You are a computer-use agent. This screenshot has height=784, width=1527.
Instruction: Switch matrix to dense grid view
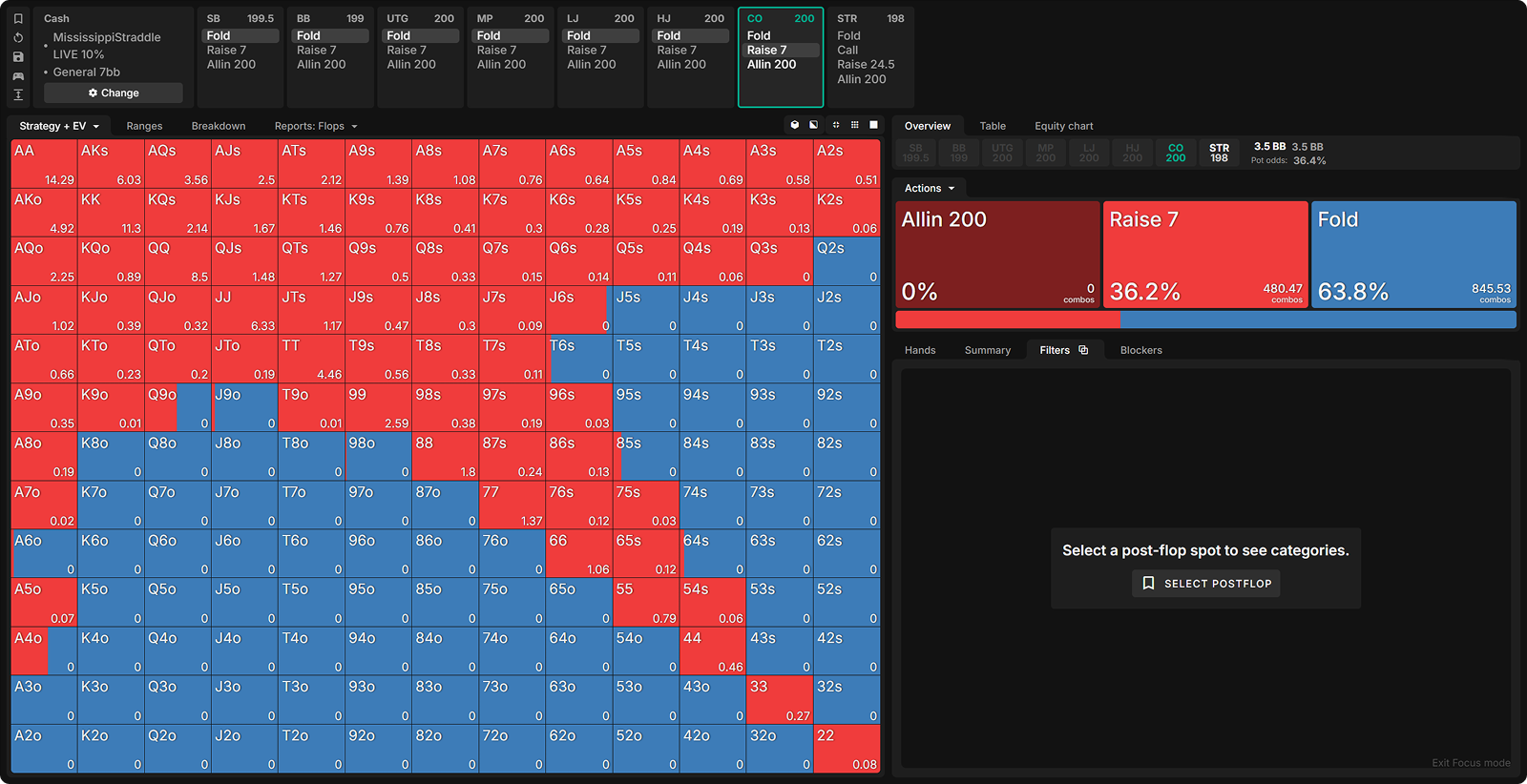pyautogui.click(x=854, y=125)
